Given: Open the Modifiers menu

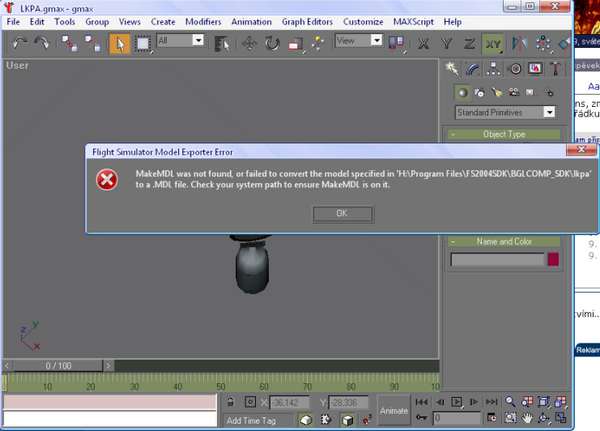Looking at the screenshot, I should tap(204, 21).
